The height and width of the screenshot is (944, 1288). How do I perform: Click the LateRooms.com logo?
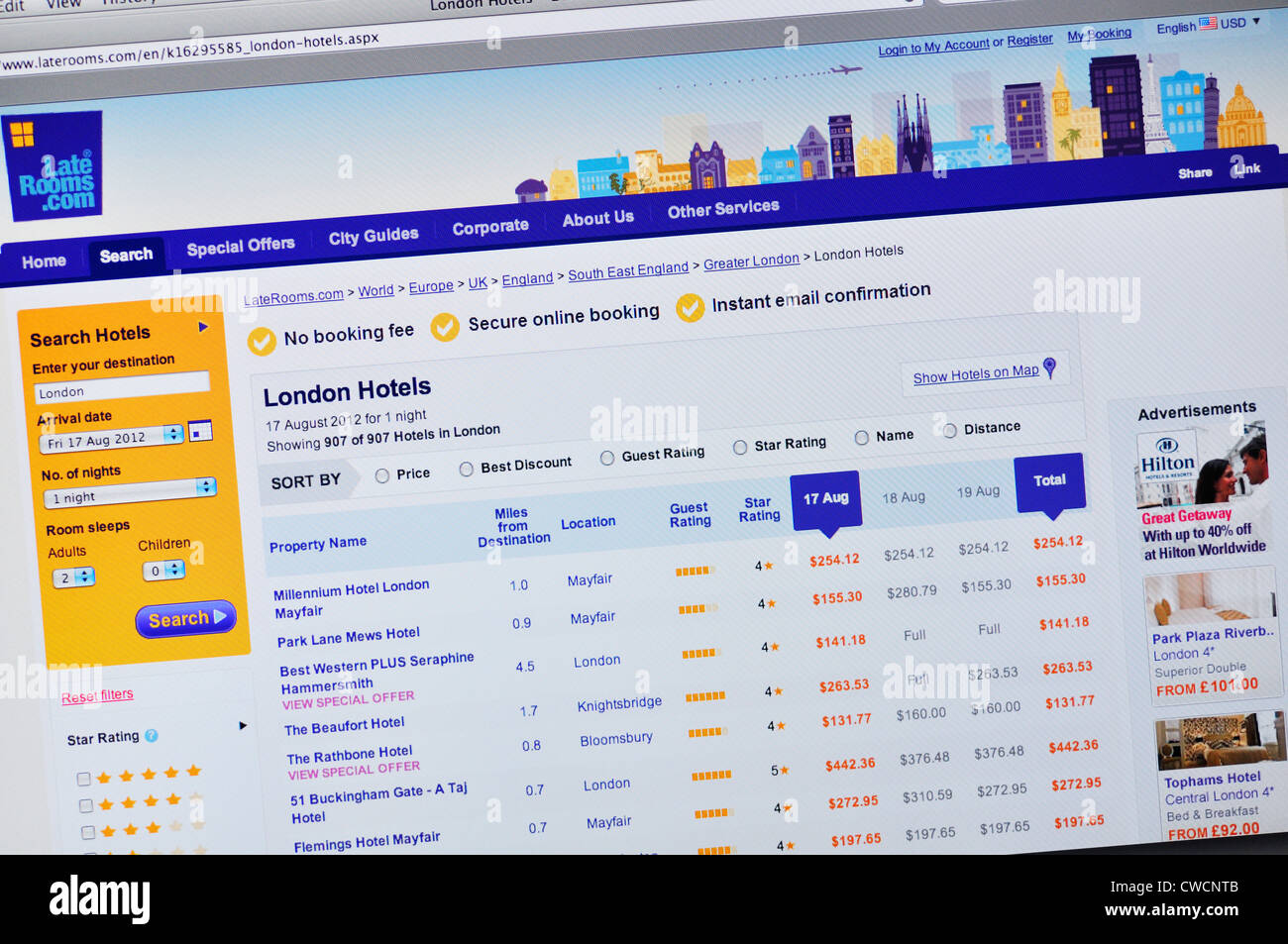[x=54, y=165]
